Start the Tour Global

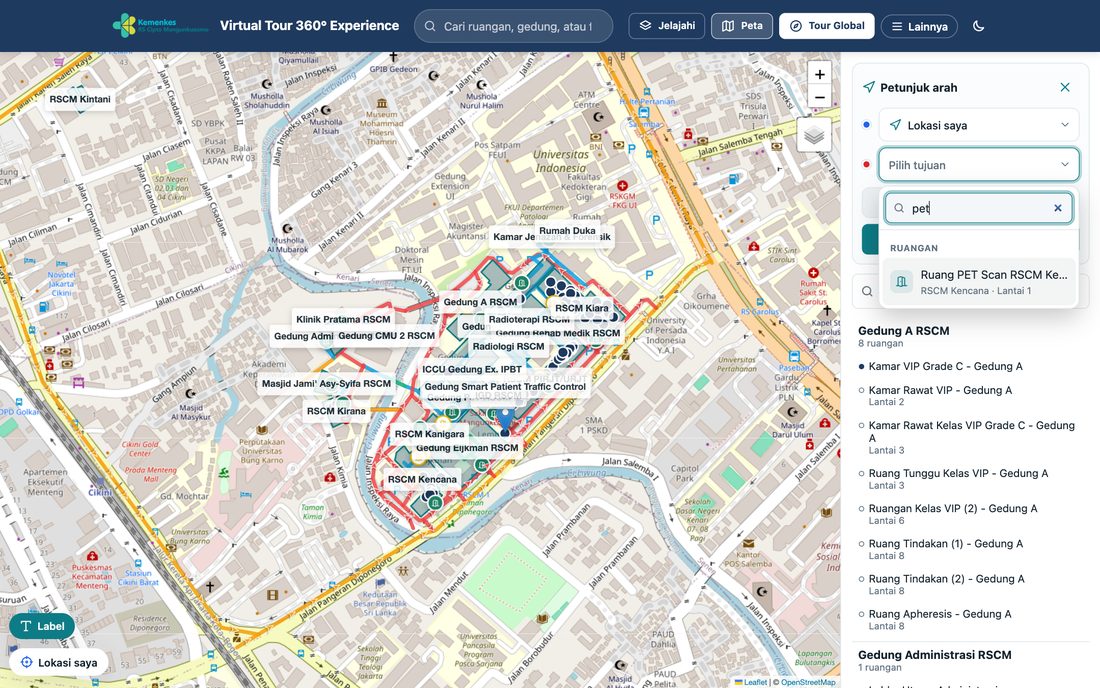pyautogui.click(x=826, y=26)
